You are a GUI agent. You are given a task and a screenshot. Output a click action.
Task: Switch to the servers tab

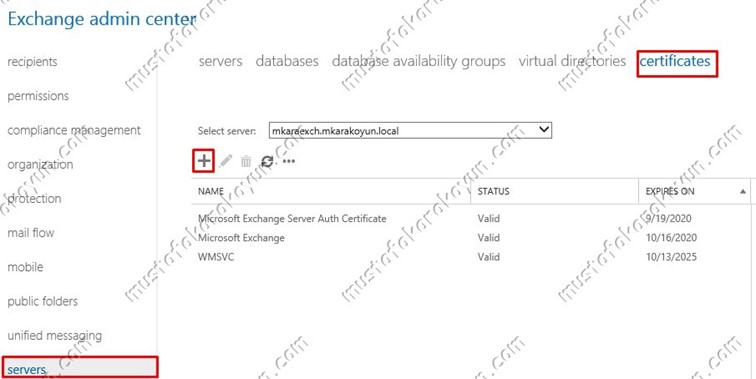[x=220, y=61]
